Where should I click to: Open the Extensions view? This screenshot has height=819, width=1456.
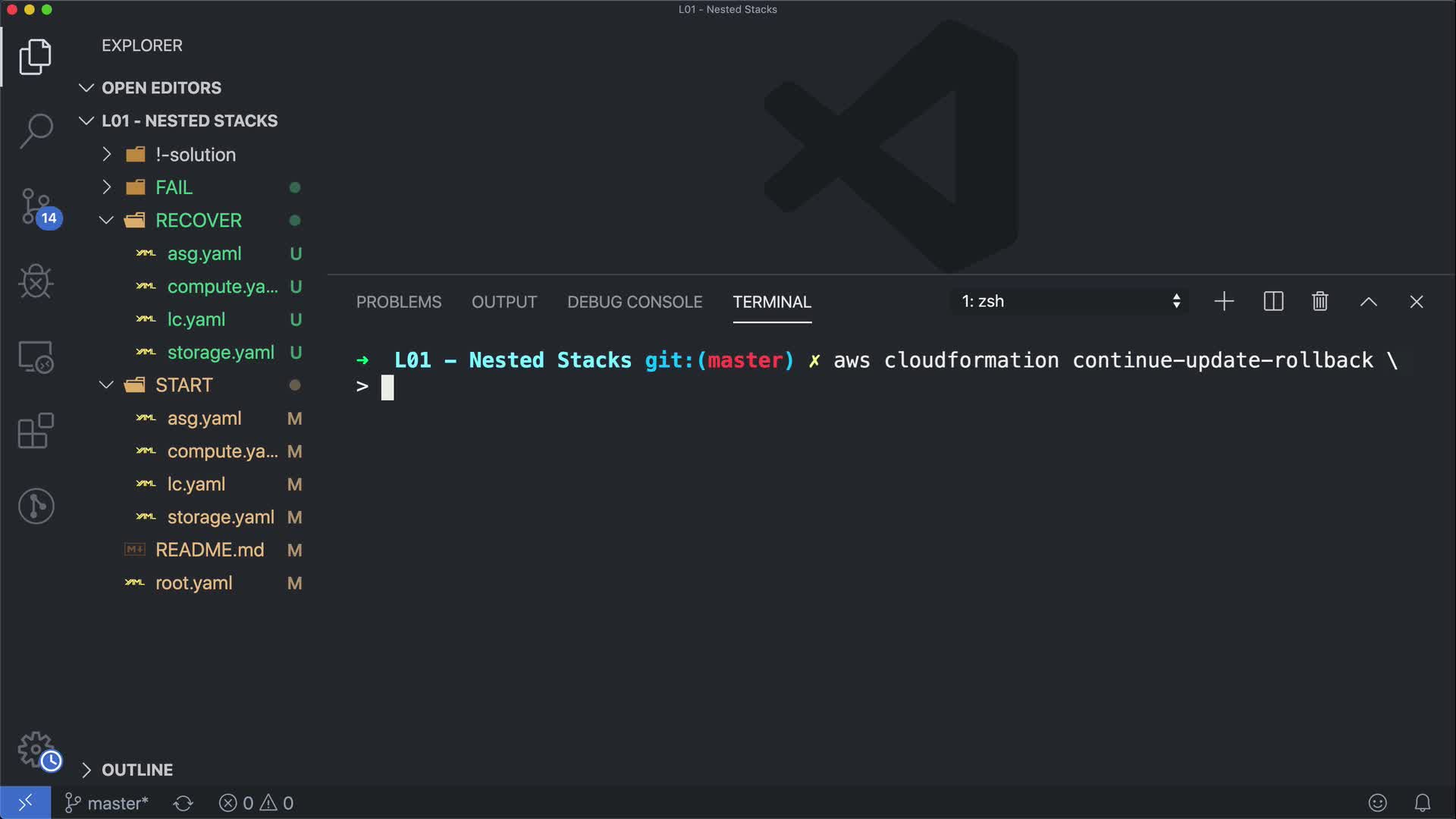tap(36, 431)
